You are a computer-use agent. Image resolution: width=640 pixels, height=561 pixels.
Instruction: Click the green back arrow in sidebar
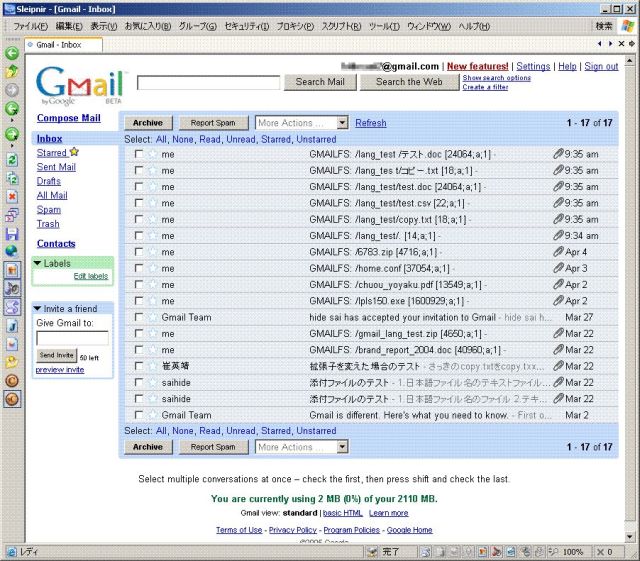[x=12, y=53]
